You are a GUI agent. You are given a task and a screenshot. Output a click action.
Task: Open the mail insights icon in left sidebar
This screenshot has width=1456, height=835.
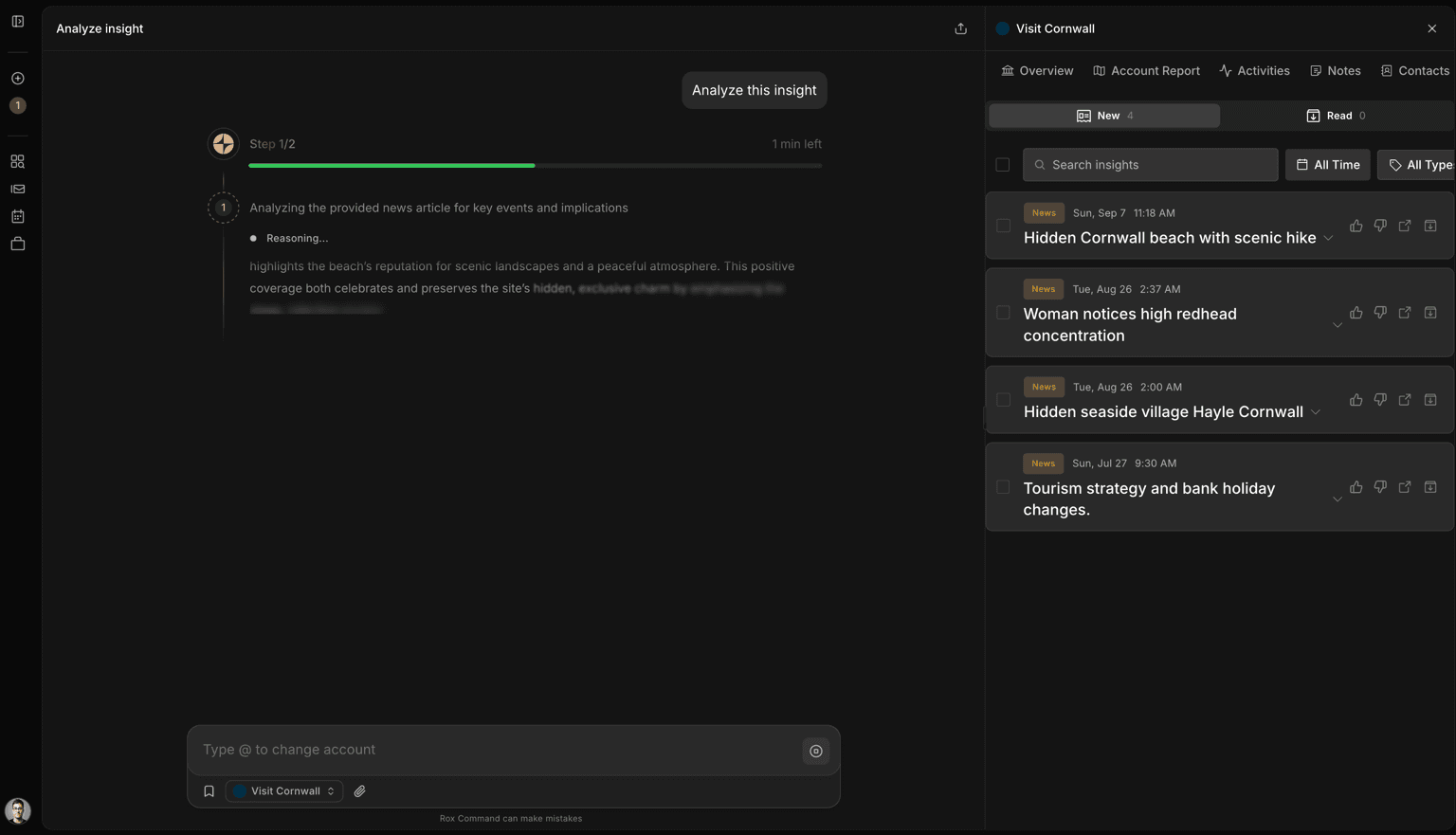[17, 189]
